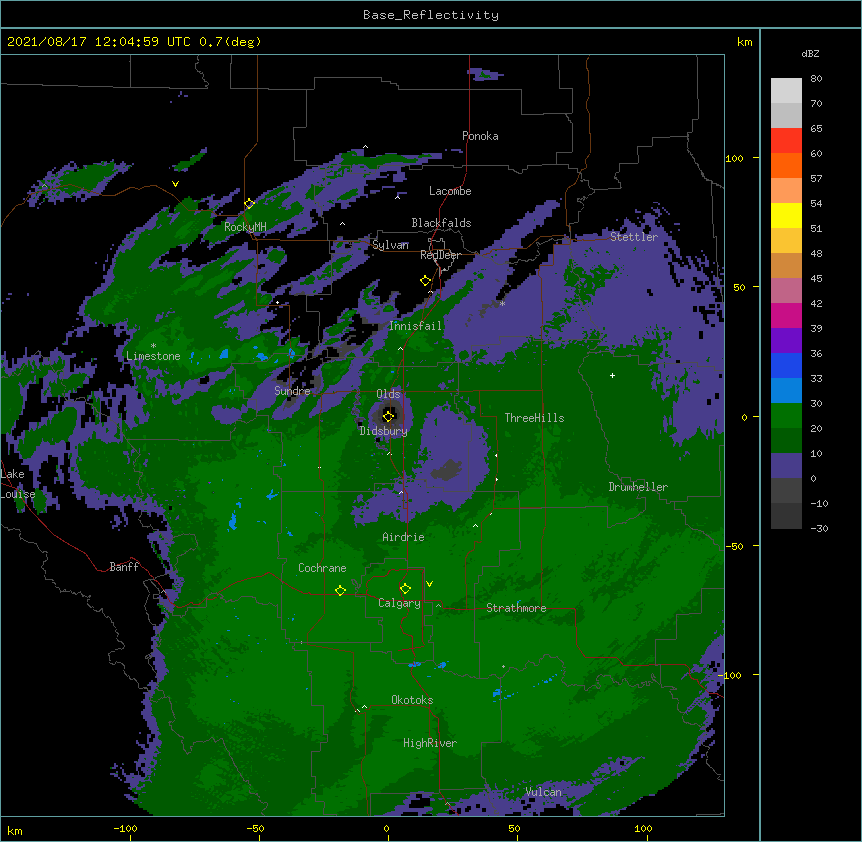The image size is (862, 842).
Task: Click the yellow V marker northwest of RockyMH
Action: [175, 184]
